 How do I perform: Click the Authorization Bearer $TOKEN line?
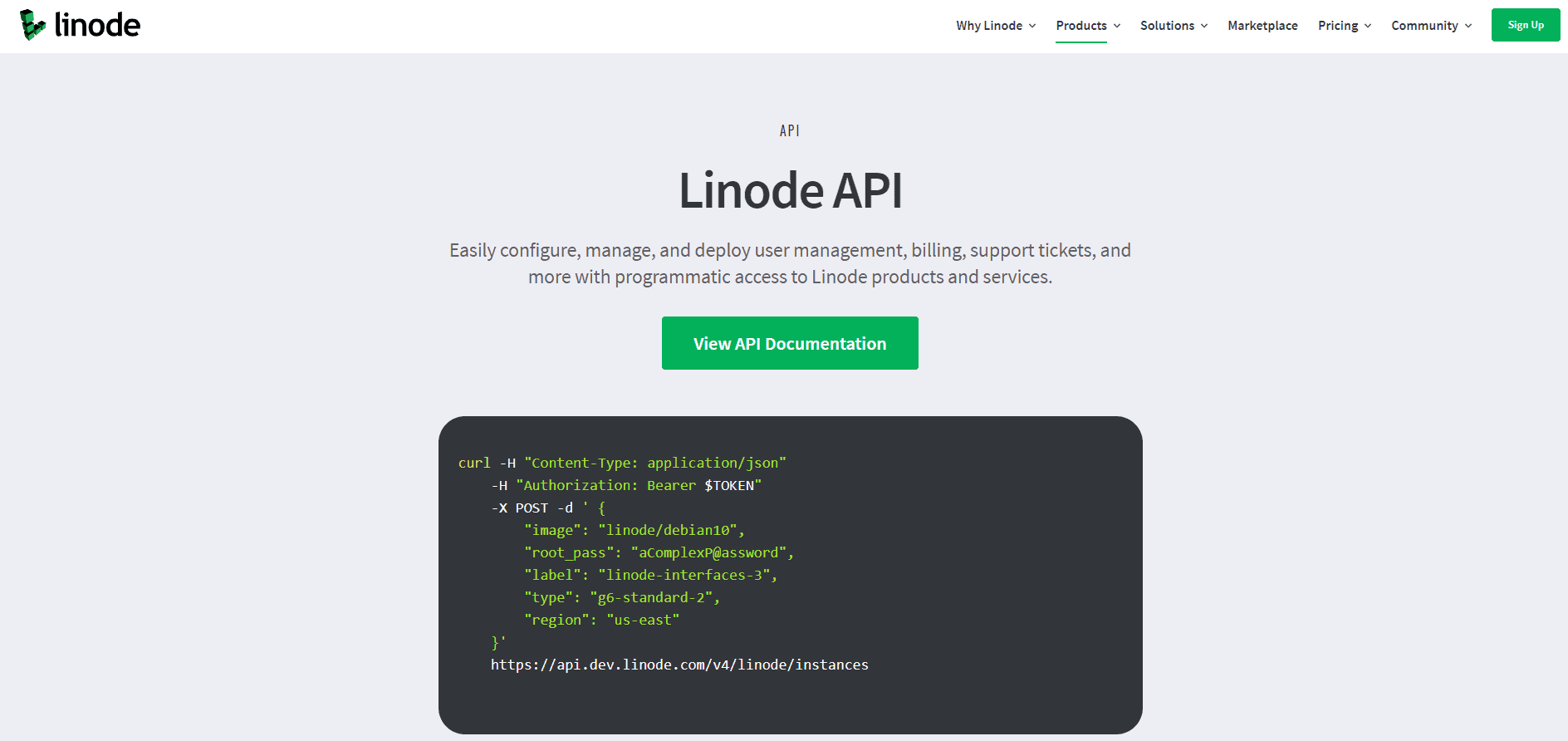(626, 485)
